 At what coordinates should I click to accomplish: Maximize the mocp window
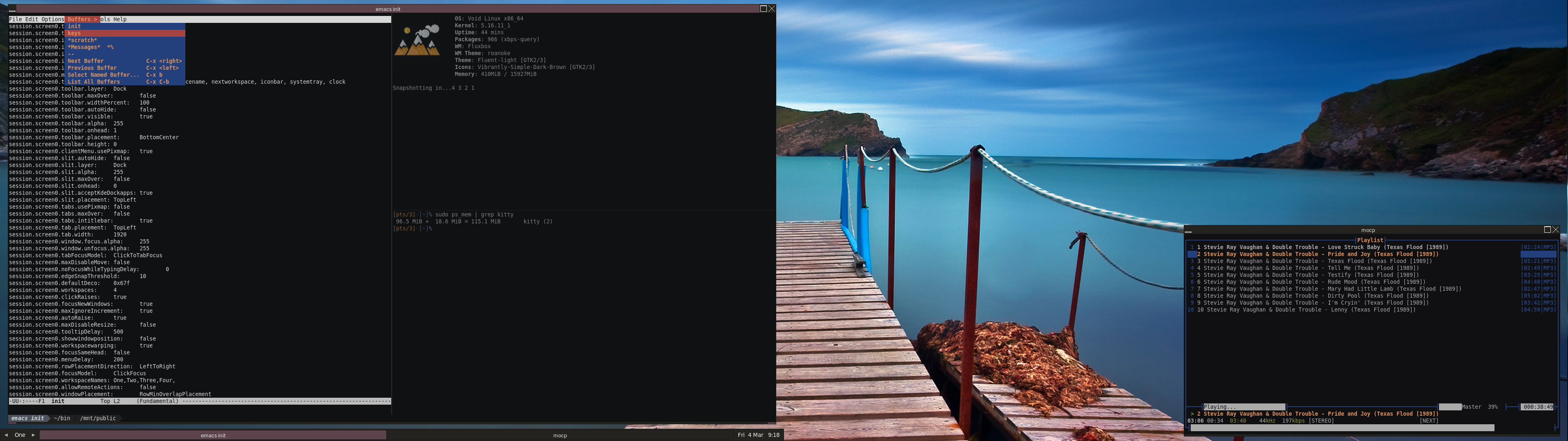[1547, 229]
